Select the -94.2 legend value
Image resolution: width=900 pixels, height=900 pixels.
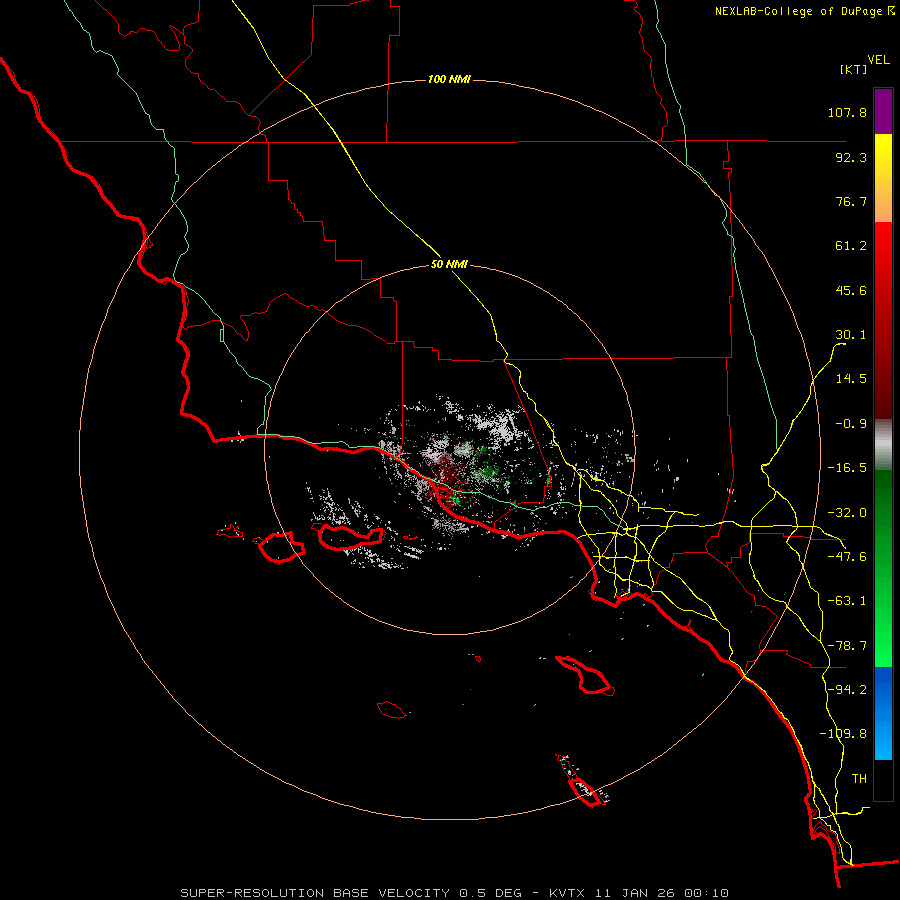point(847,689)
